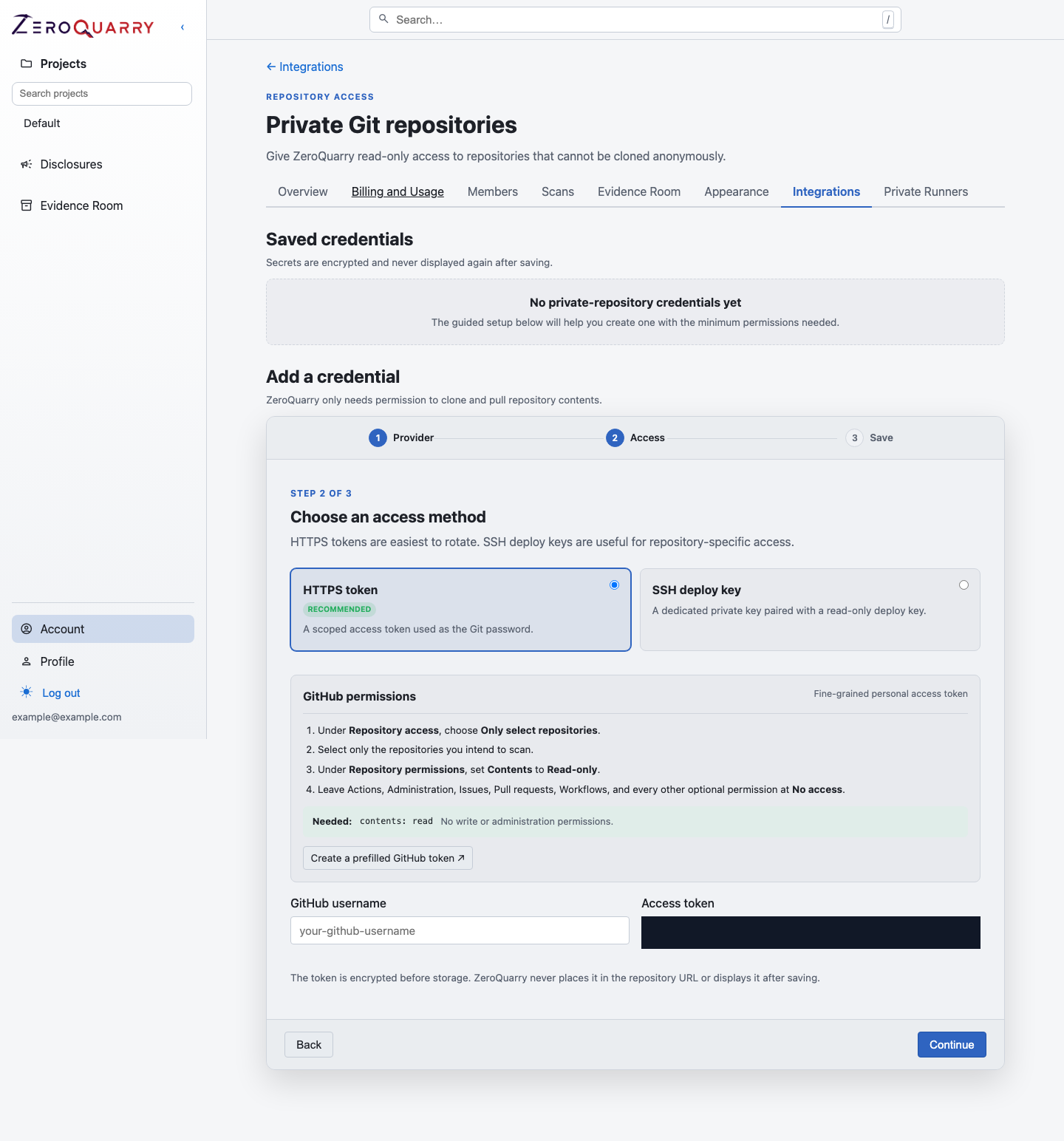Click the step 1 Provider circle
1064x1141 pixels.
click(378, 438)
